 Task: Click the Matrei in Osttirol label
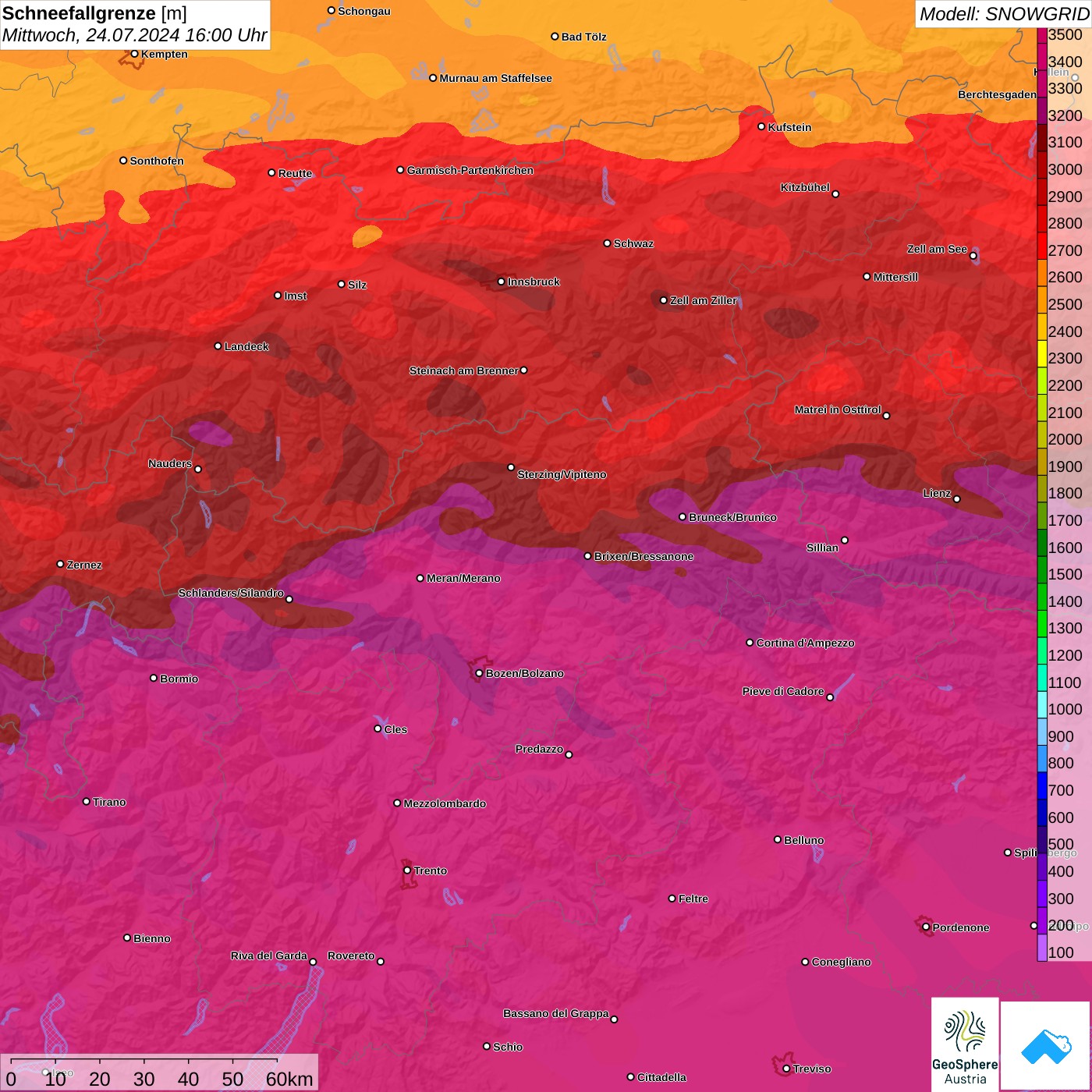838,409
